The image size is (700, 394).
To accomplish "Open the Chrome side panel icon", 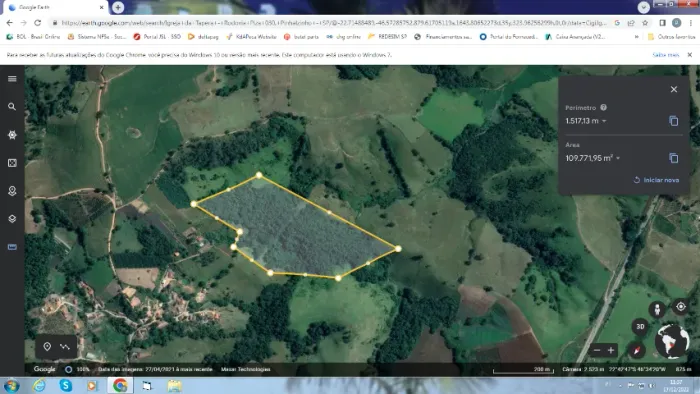I will pos(662,23).
